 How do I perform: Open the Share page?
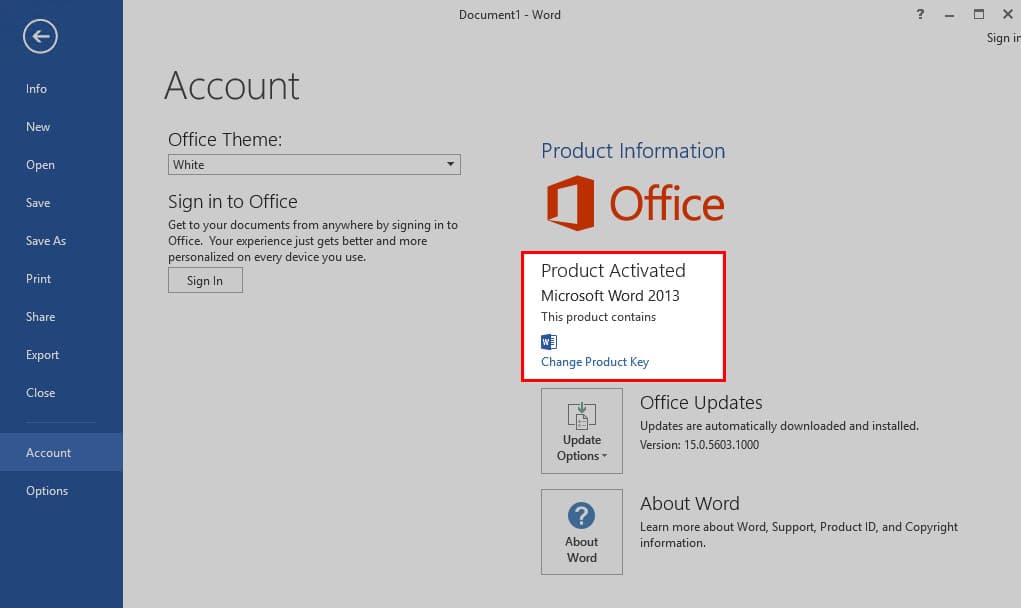click(61, 317)
